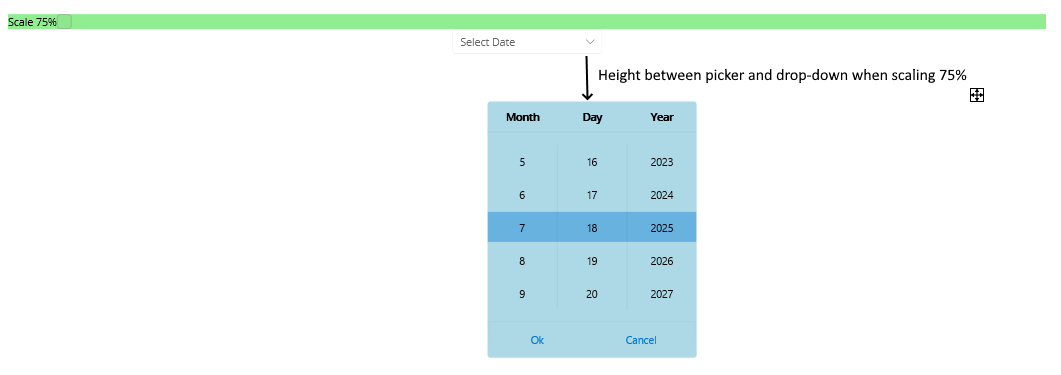Choose month 9 in Month column
1061x375 pixels.
tap(522, 294)
